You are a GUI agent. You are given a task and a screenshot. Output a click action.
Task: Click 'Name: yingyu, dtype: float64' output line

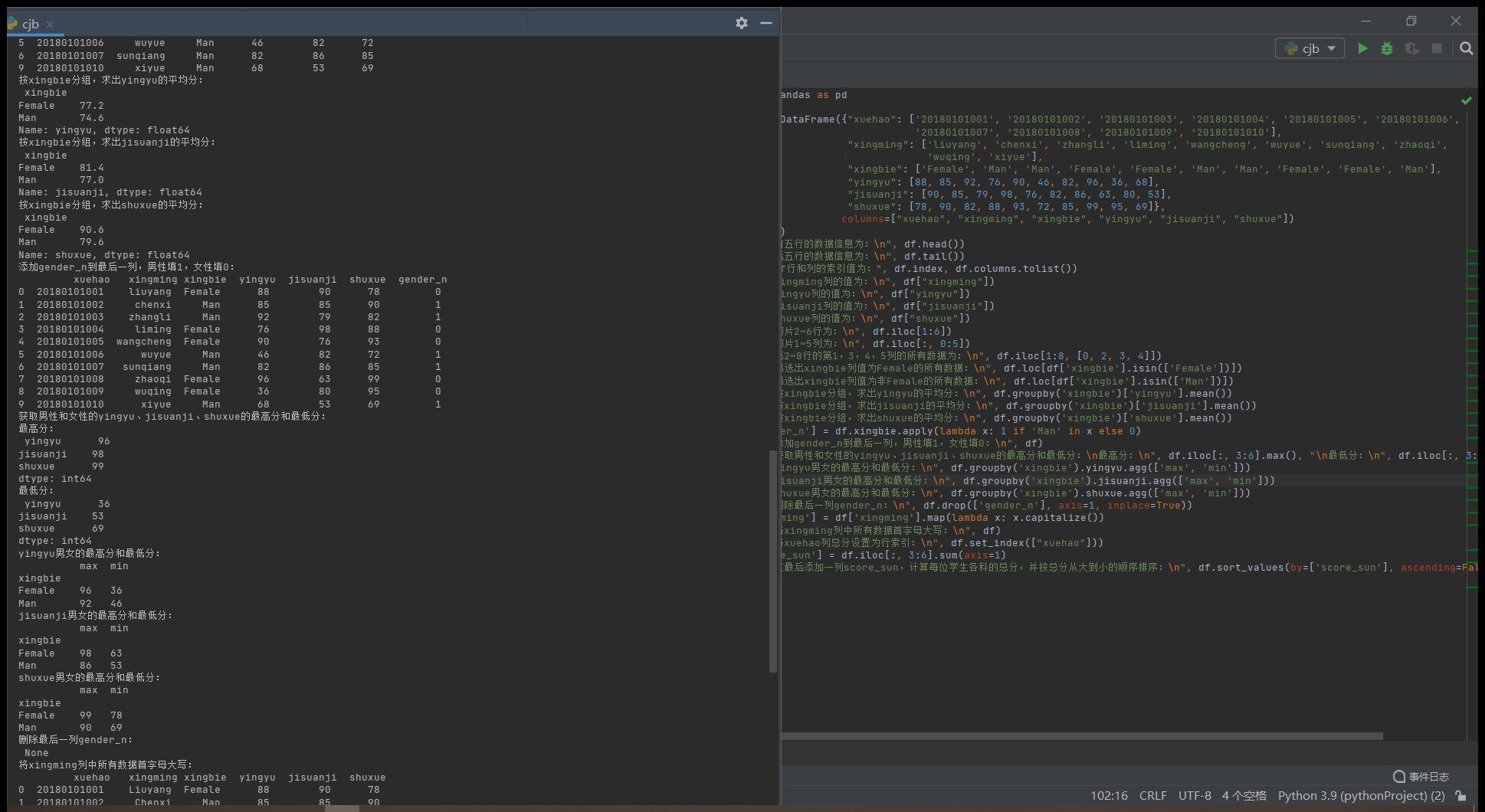click(x=104, y=130)
